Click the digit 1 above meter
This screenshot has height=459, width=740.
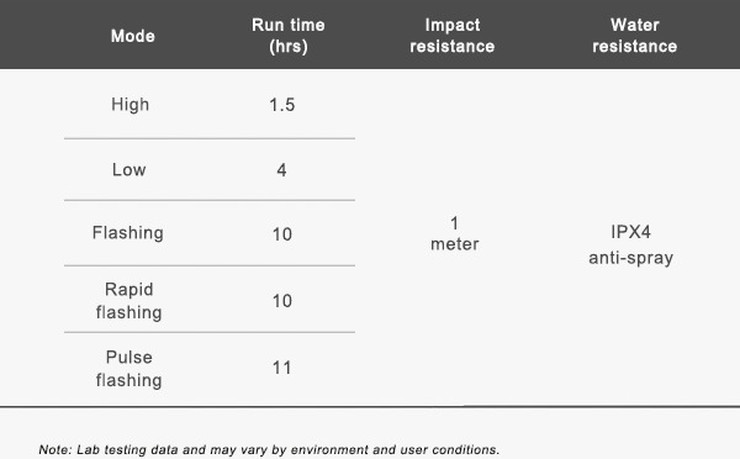click(x=454, y=223)
